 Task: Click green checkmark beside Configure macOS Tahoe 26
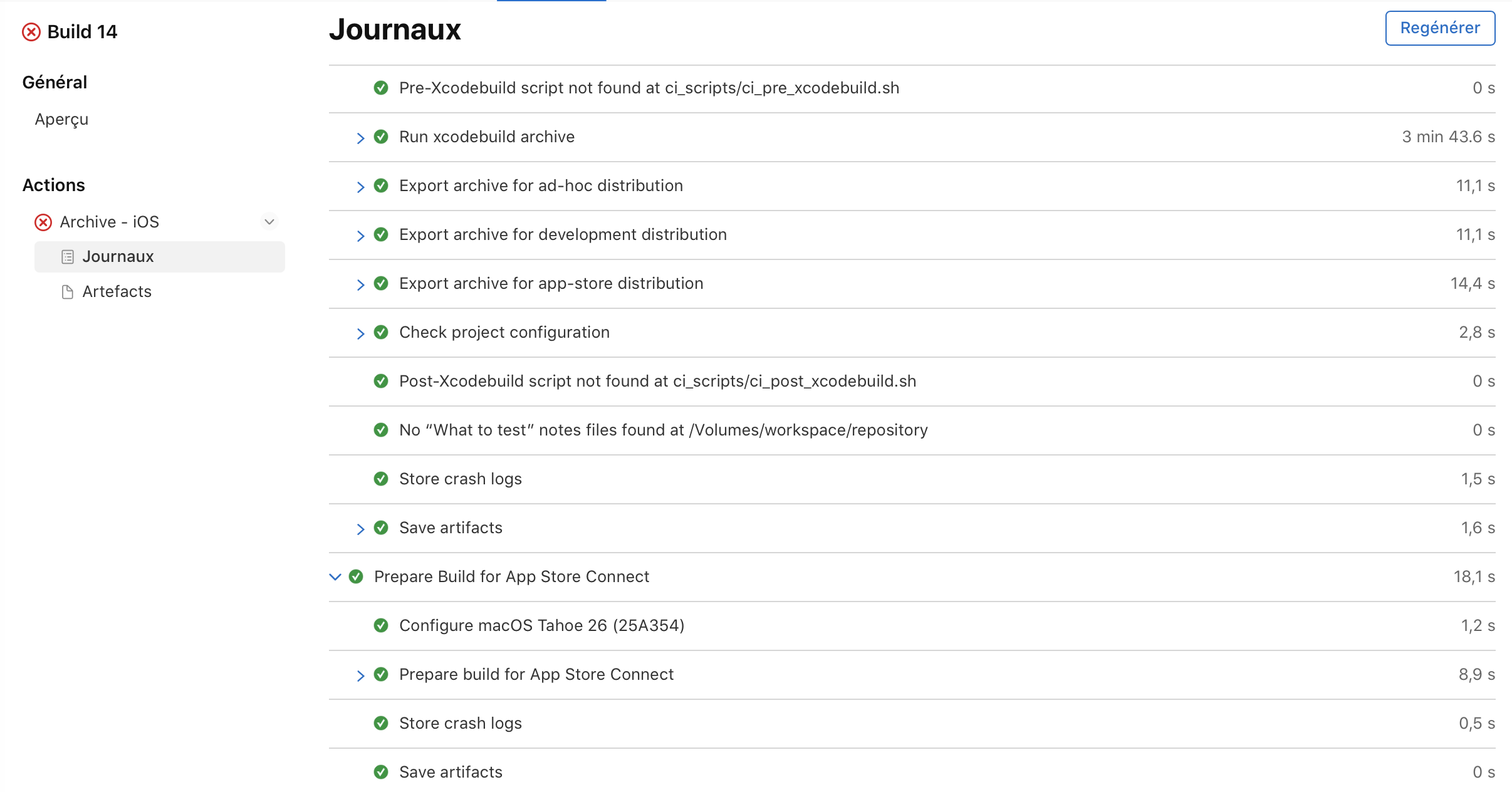pos(381,625)
